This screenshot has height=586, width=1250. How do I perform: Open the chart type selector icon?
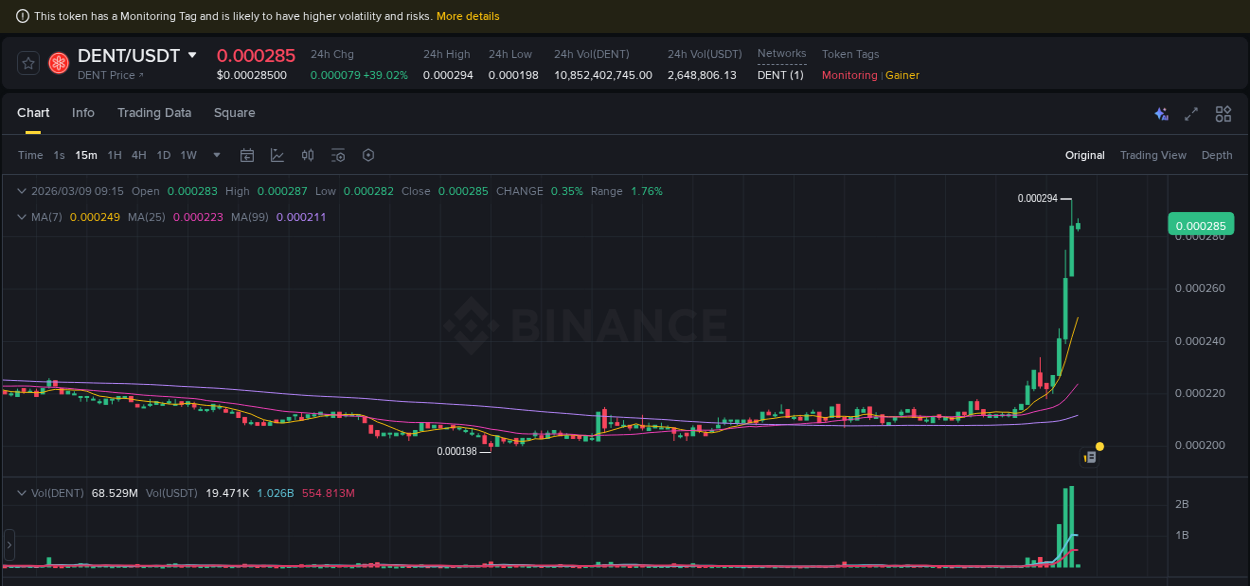click(x=276, y=155)
